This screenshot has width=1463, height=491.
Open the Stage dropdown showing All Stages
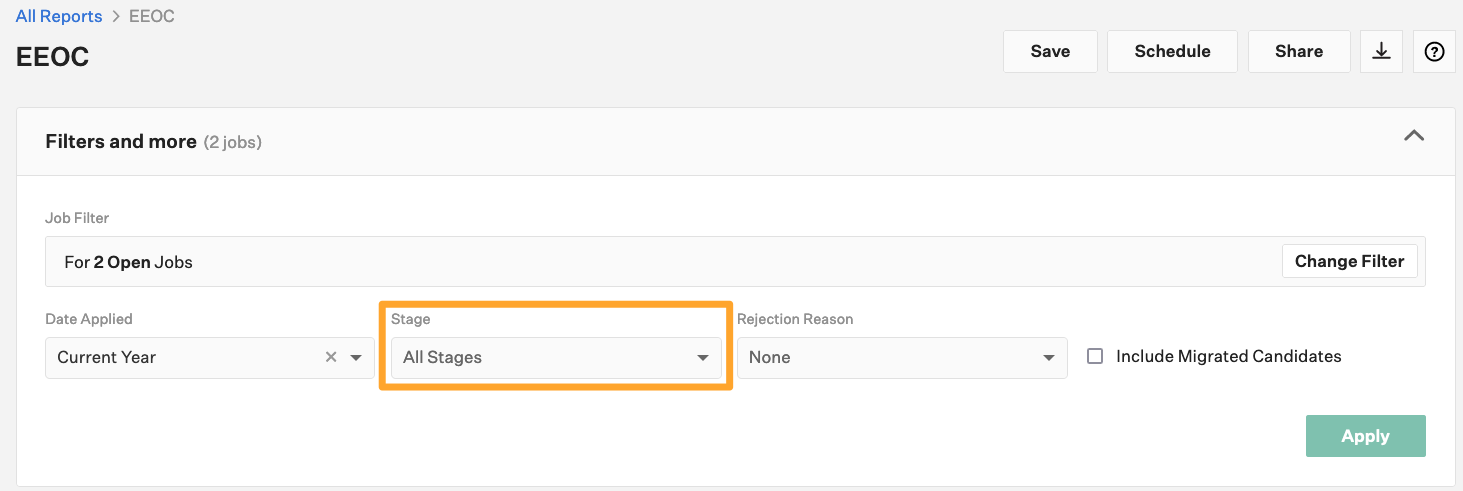tap(556, 357)
